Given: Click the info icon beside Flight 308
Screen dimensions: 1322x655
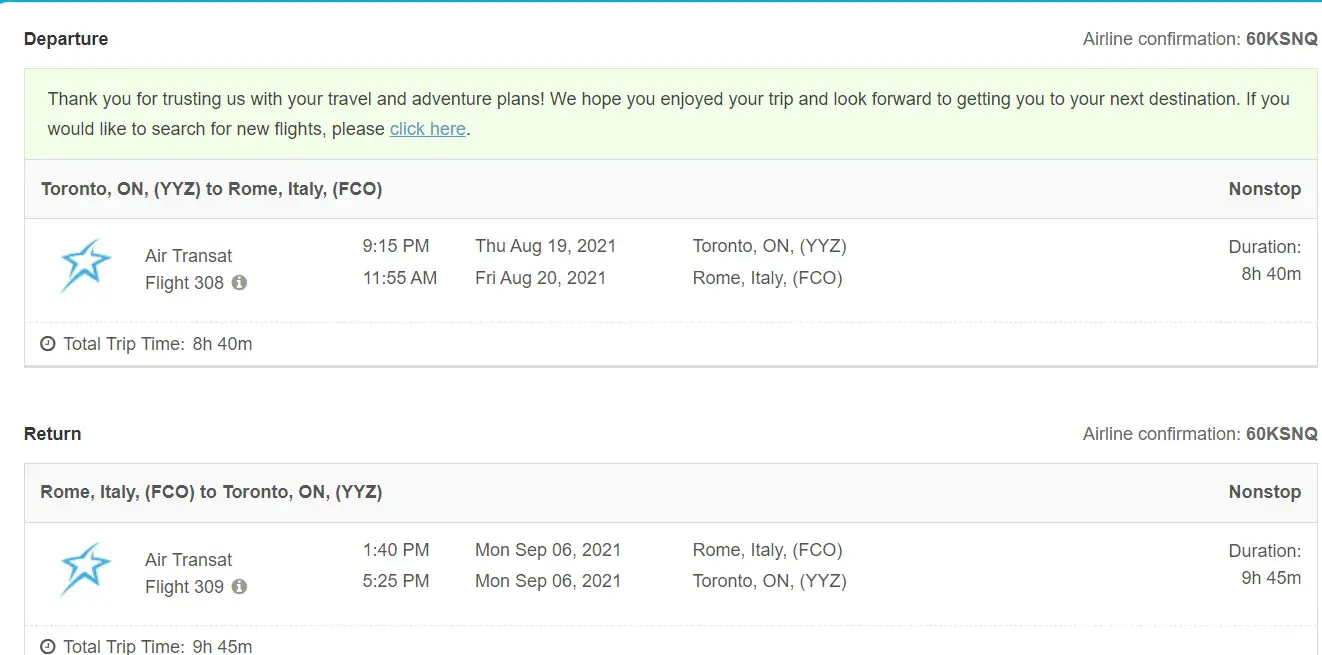Looking at the screenshot, I should (x=239, y=283).
